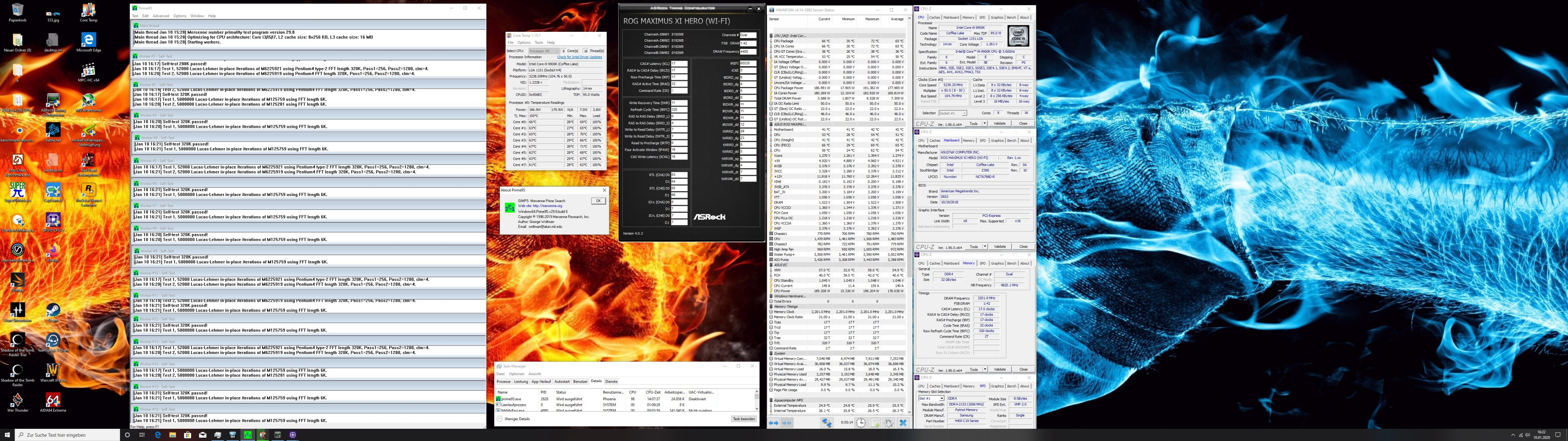This screenshot has height=441, width=1568.
Task: Click HWiNFO settings gear icon
Action: (x=889, y=423)
